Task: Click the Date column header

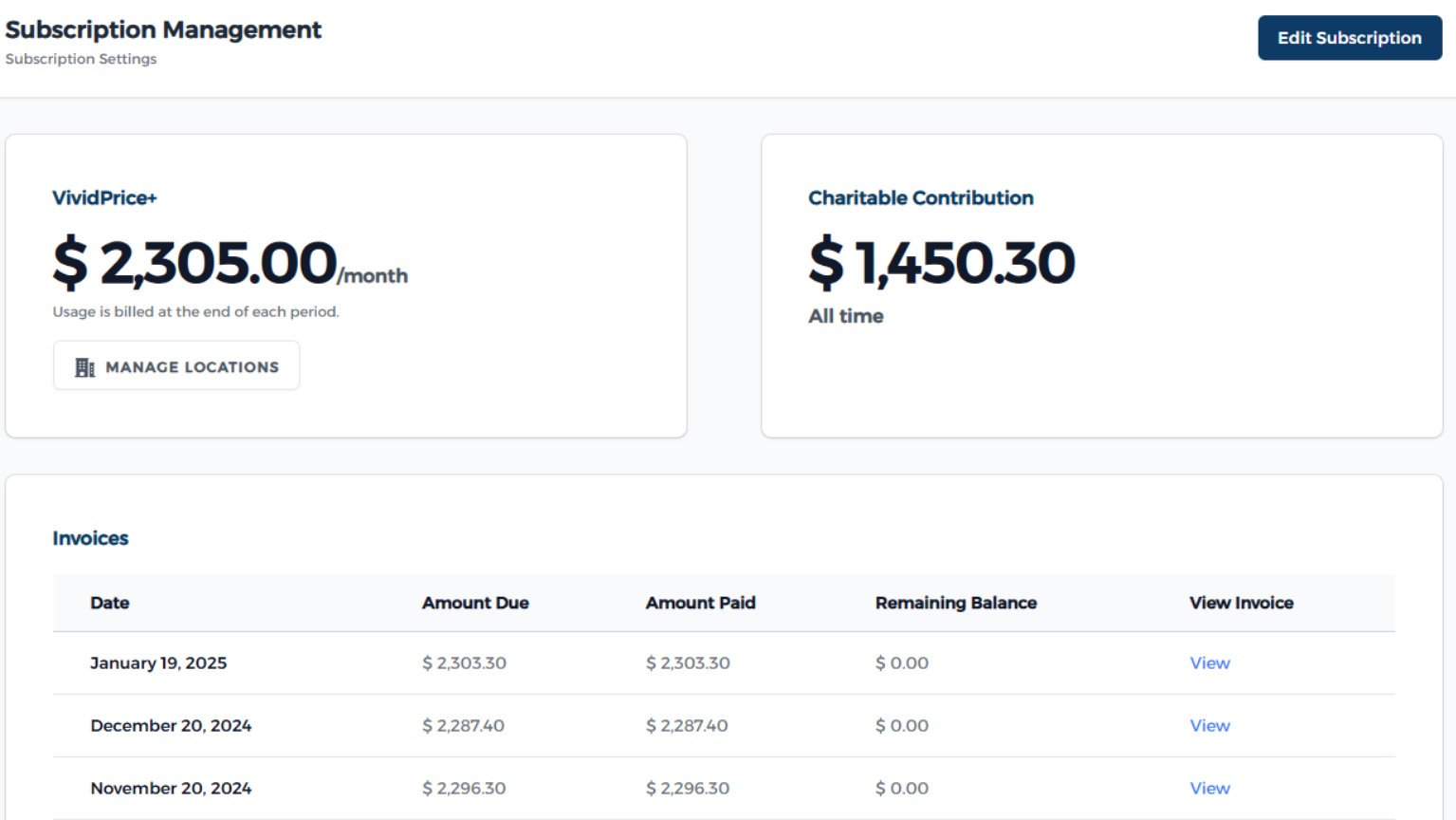Action: point(110,603)
